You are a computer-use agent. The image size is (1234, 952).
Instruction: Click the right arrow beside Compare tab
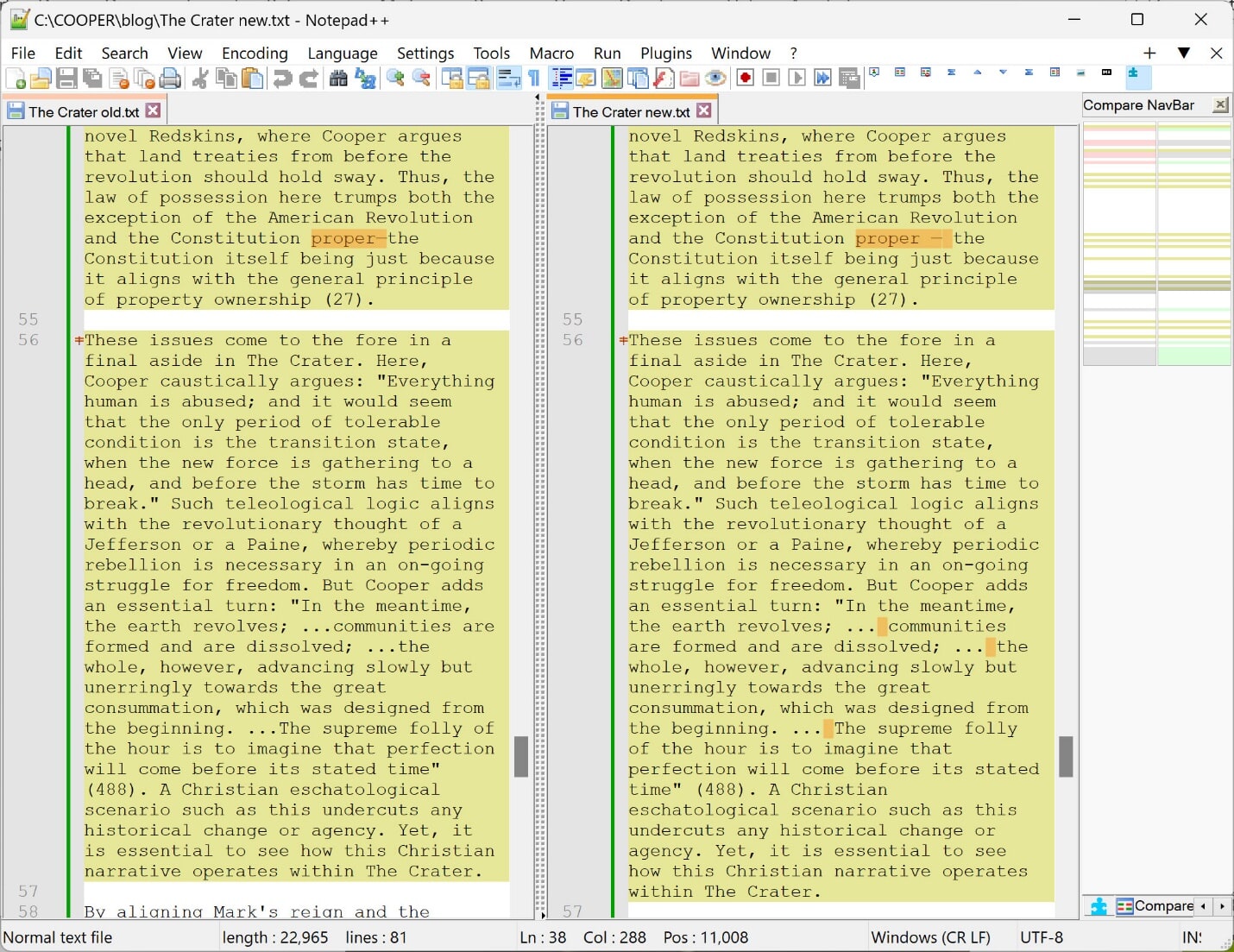[x=1222, y=906]
